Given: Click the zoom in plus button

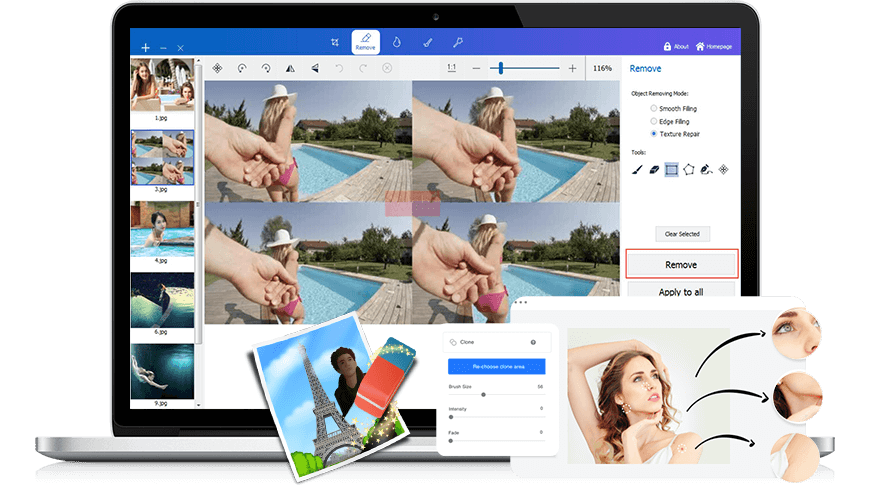Looking at the screenshot, I should [572, 68].
